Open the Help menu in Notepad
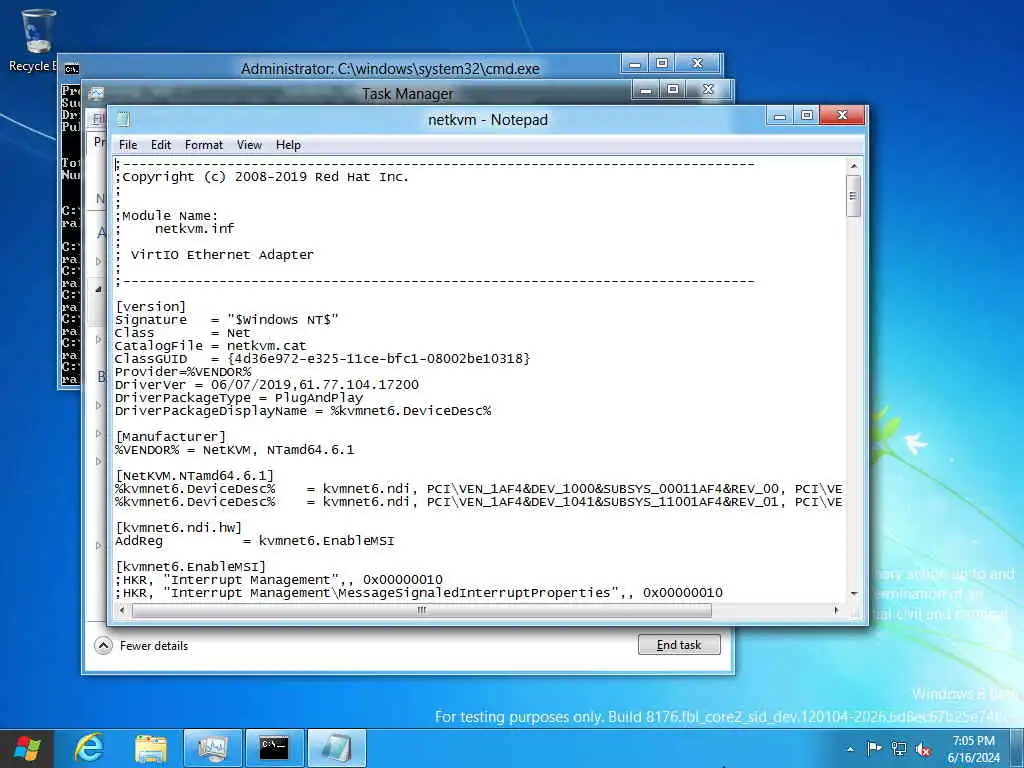The image size is (1024, 768). pos(288,145)
